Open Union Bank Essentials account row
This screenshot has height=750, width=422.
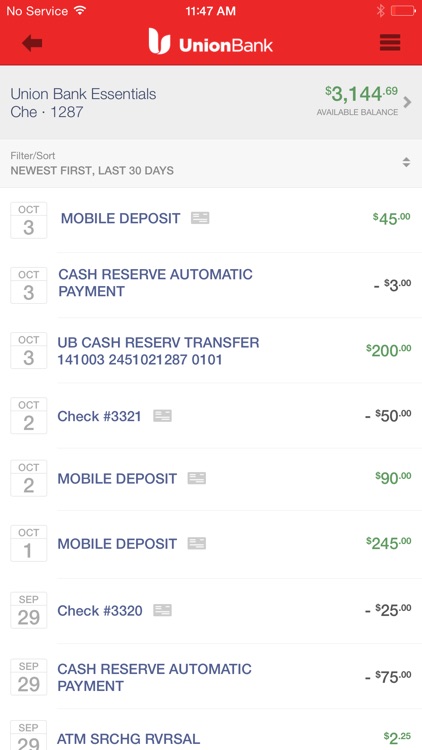pyautogui.click(x=211, y=102)
